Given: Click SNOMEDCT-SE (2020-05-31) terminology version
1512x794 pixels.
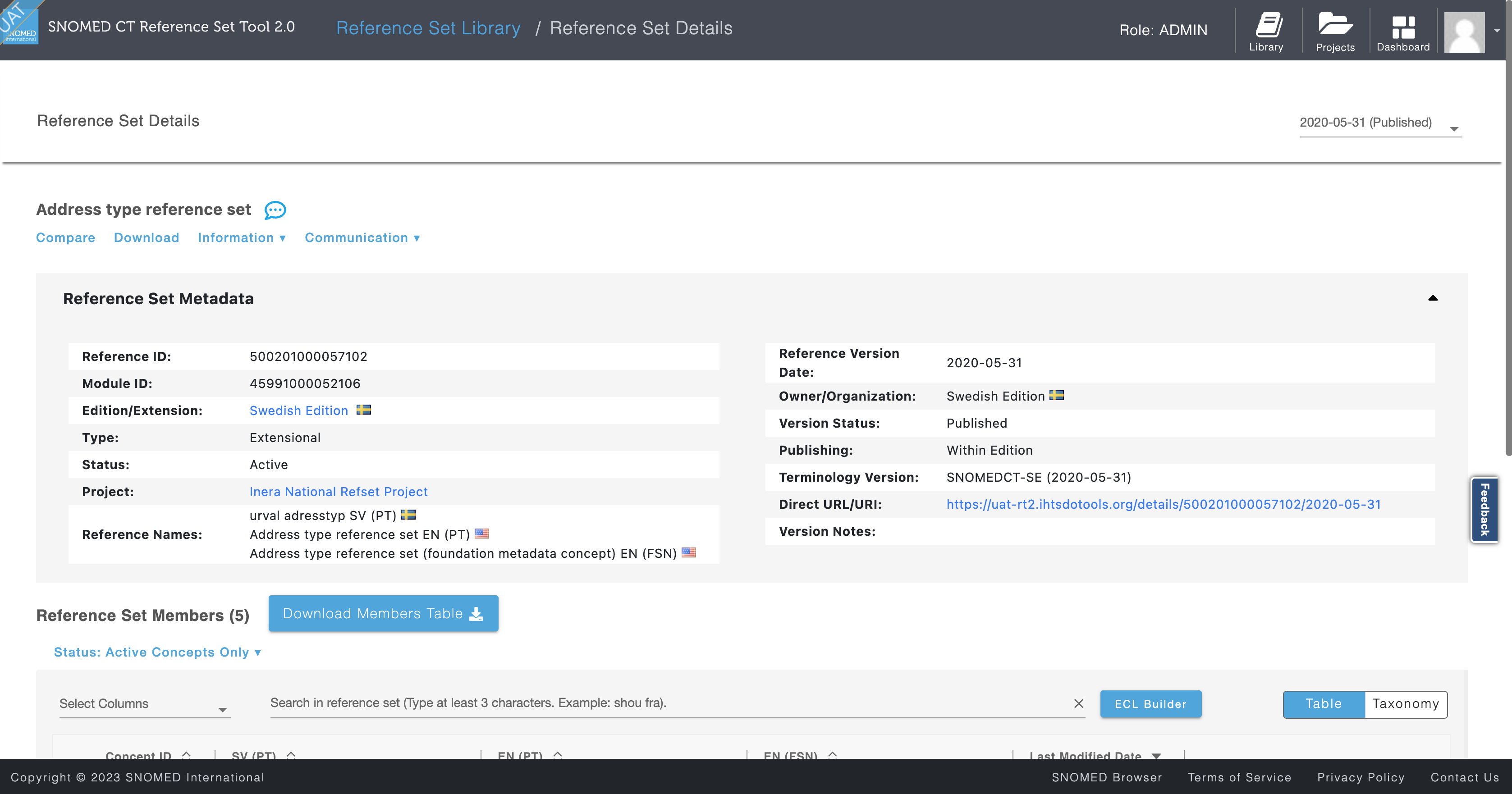Looking at the screenshot, I should 1038,477.
